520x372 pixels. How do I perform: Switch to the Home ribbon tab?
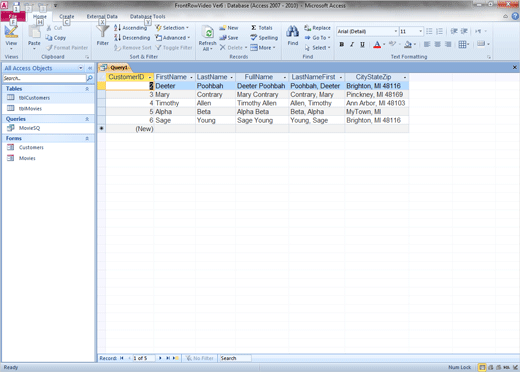tap(40, 16)
